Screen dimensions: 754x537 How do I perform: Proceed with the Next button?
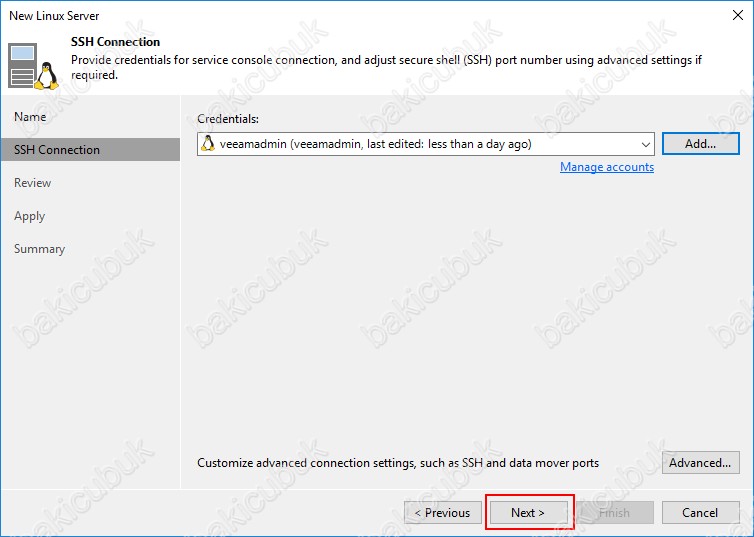click(x=528, y=512)
